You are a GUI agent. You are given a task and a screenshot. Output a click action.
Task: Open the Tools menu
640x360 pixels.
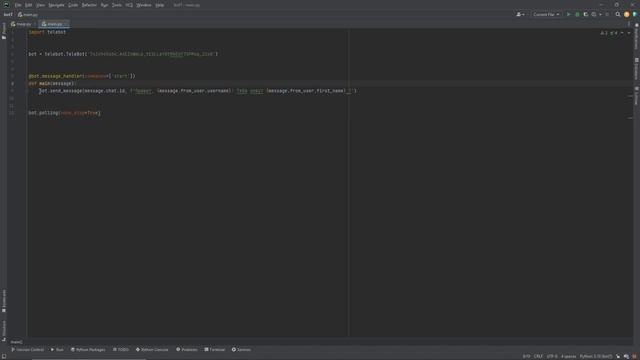coord(117,5)
